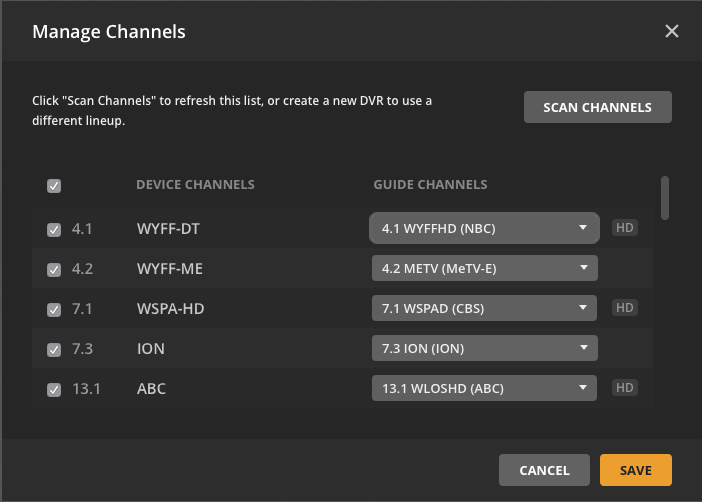Open the 4.1 WYFFHD (NBC) guide dropdown
702x502 pixels.
point(484,228)
